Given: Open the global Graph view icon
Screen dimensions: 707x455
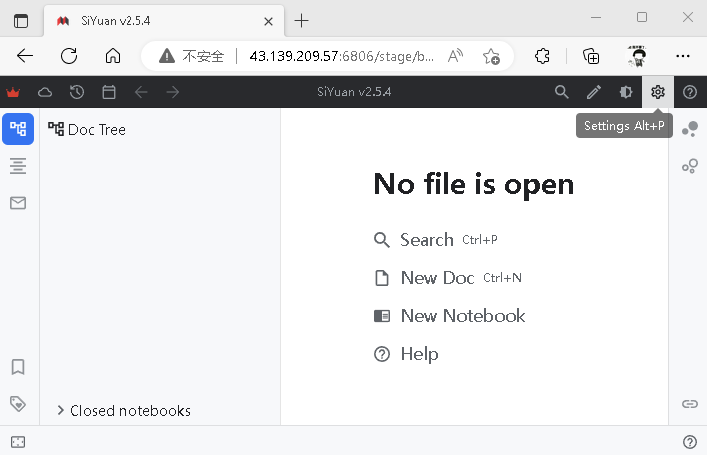Looking at the screenshot, I should [690, 129].
